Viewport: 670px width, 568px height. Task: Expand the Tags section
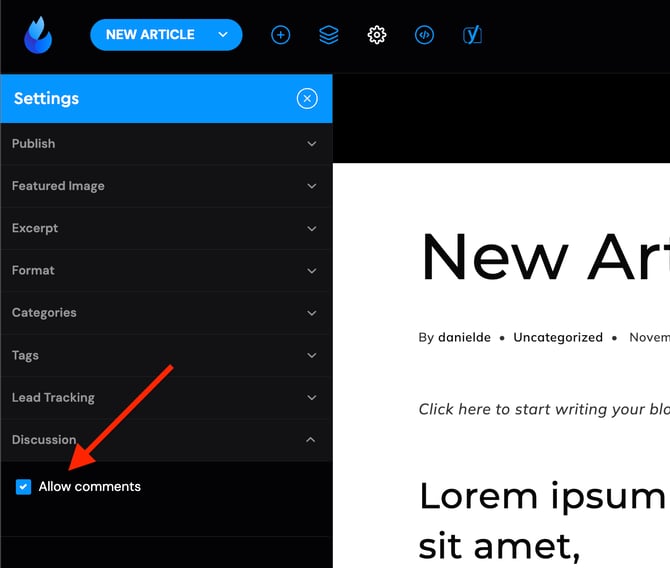[x=166, y=355]
